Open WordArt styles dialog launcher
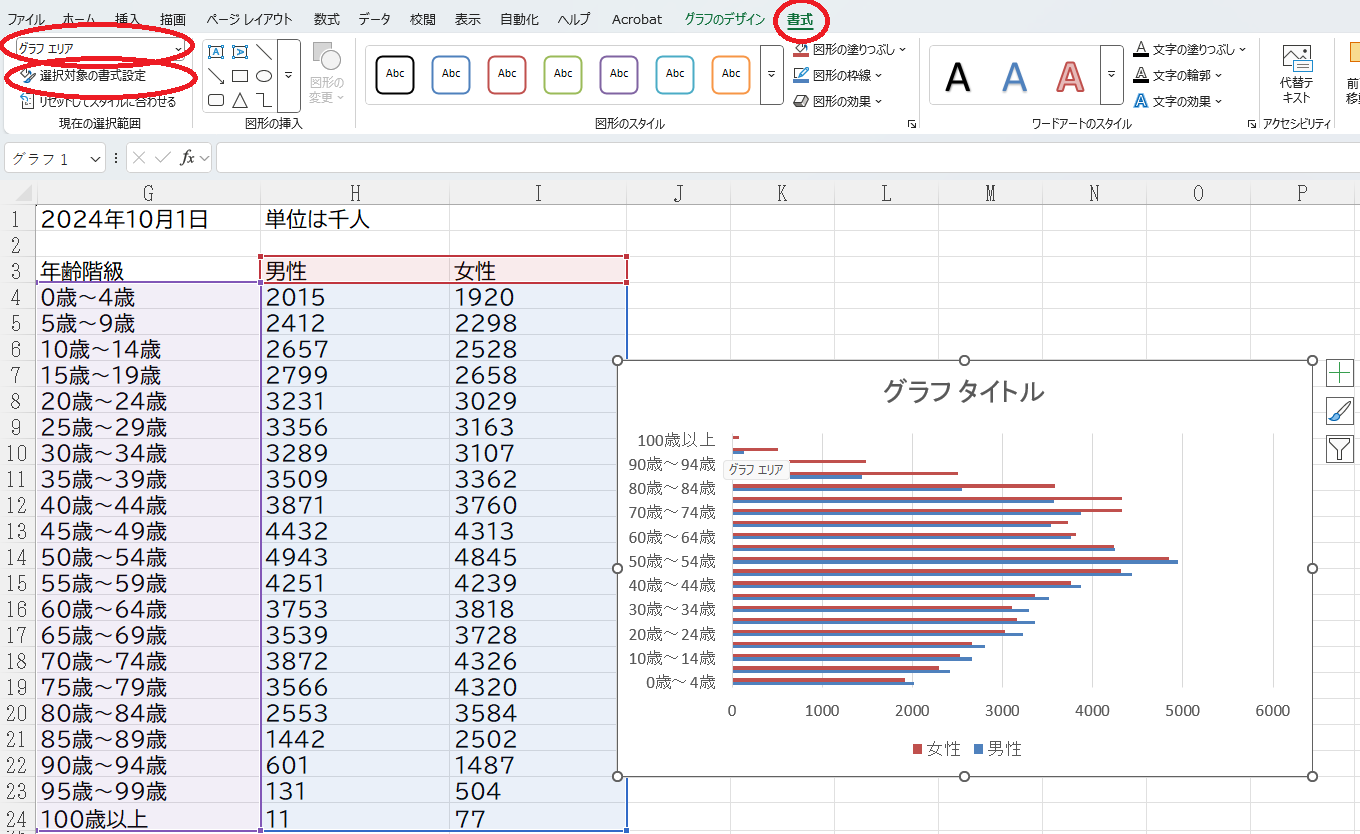Screen dimensions: 1360x834 tap(1252, 124)
